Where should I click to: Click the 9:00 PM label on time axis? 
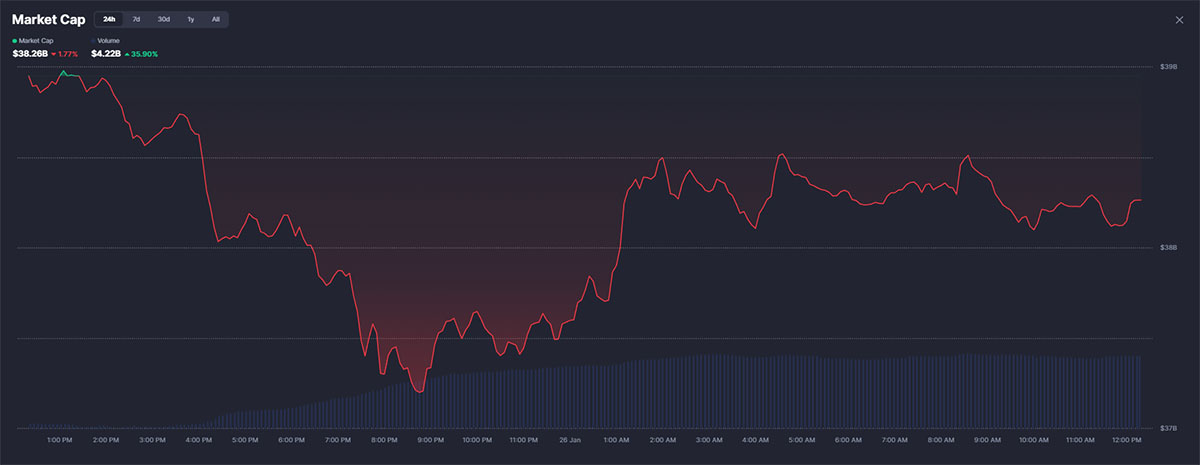431,440
